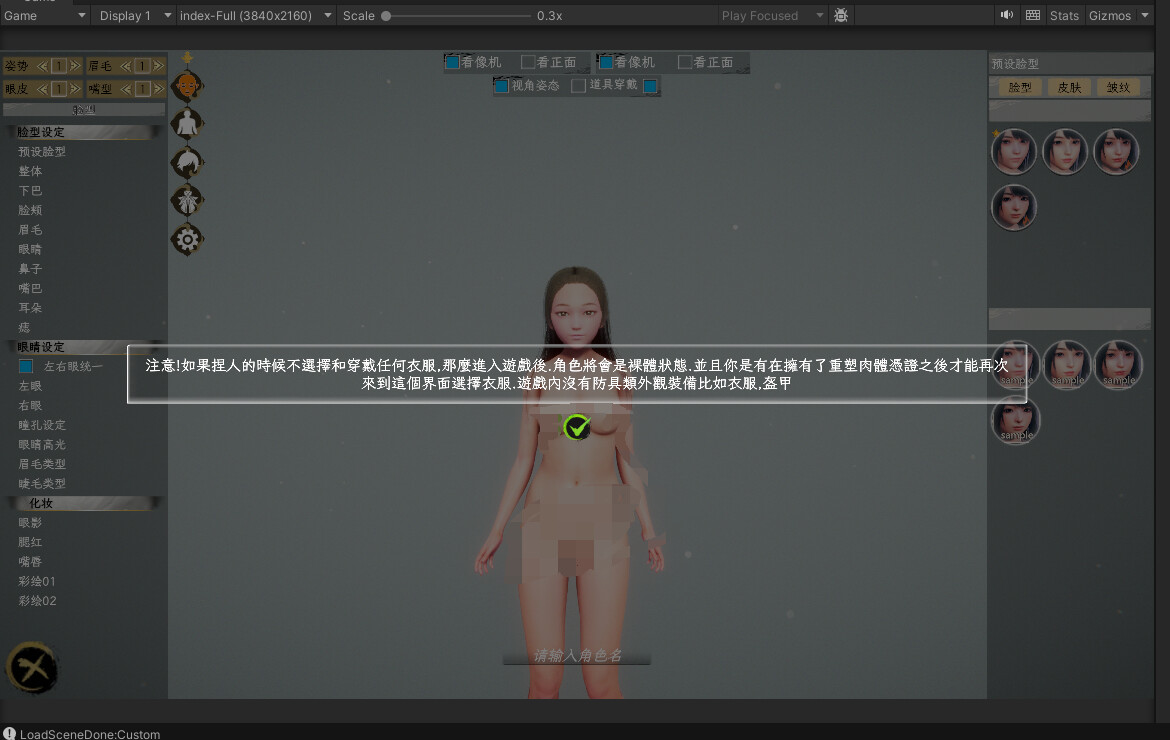1170x740 pixels.
Task: Click the black X exit icon bottom-left
Action: (31, 667)
